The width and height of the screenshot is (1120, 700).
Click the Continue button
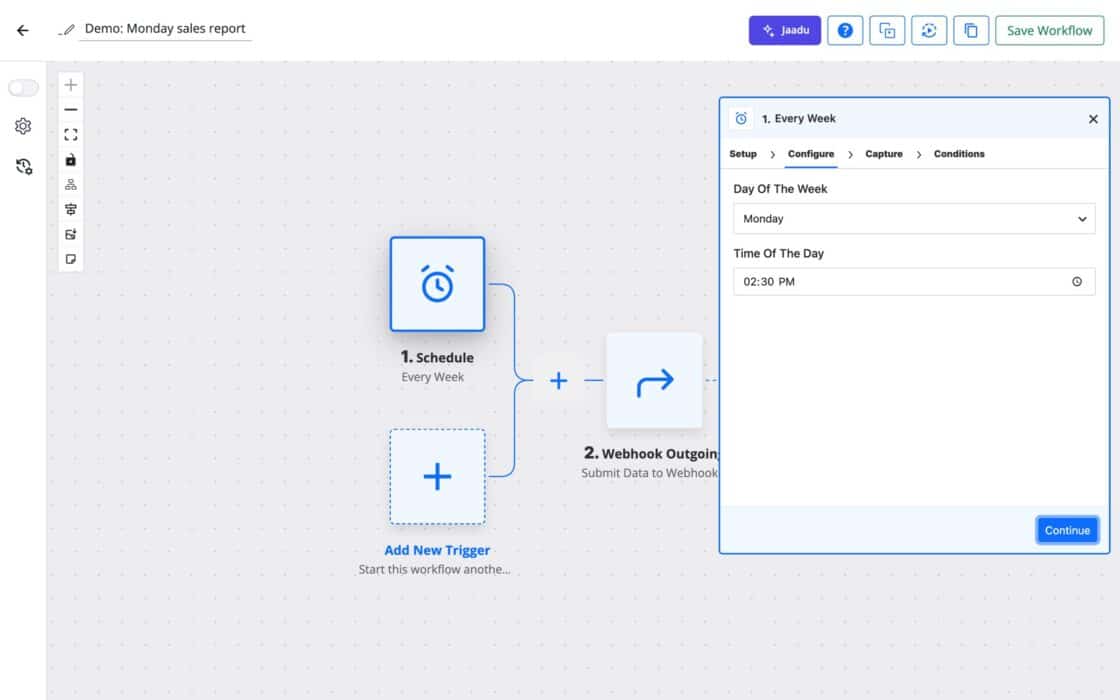(x=1067, y=530)
